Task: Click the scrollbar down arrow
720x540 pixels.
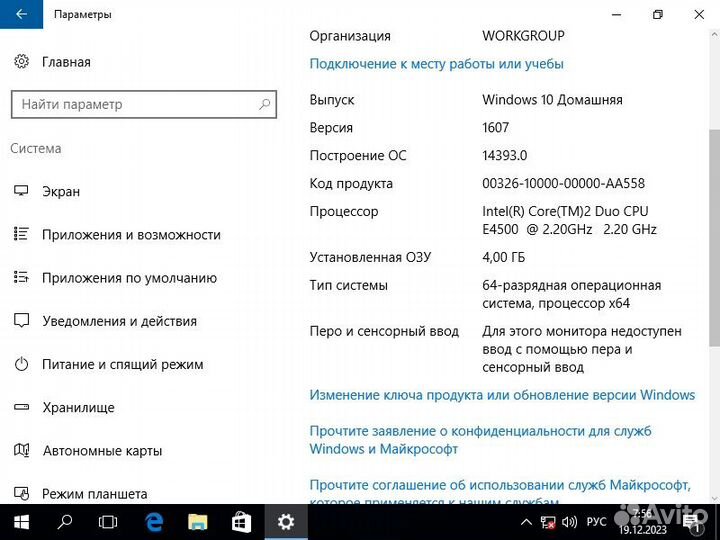Action: (x=714, y=498)
